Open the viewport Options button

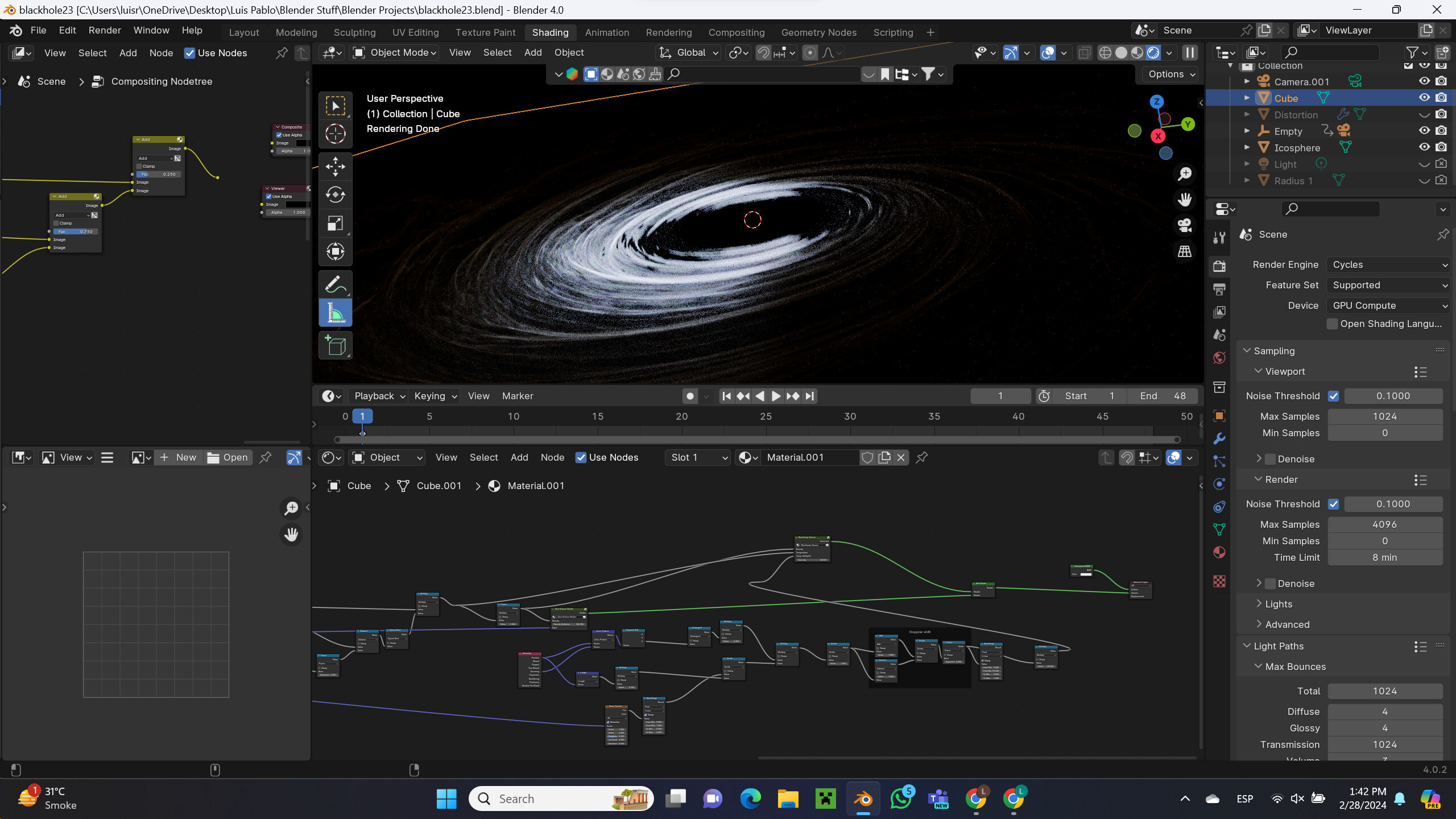pyautogui.click(x=1172, y=74)
